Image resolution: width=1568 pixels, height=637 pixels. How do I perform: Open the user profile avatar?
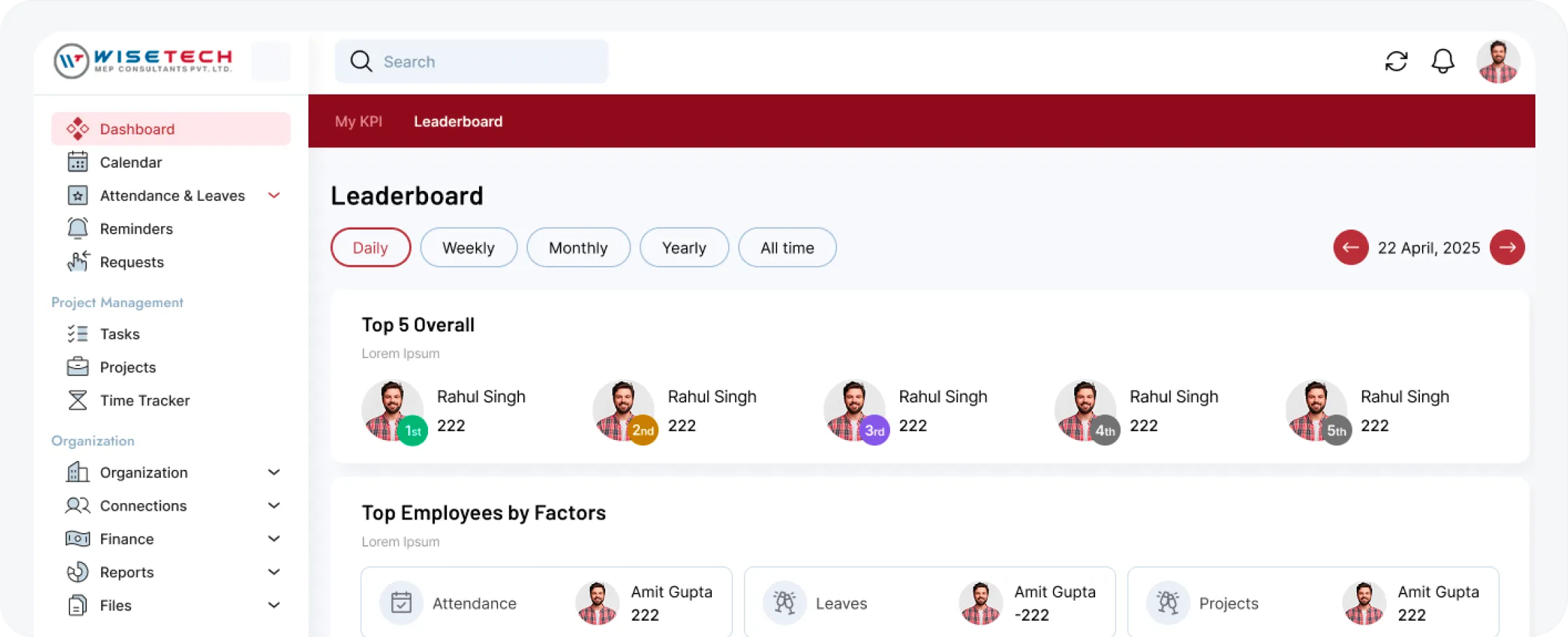point(1497,62)
